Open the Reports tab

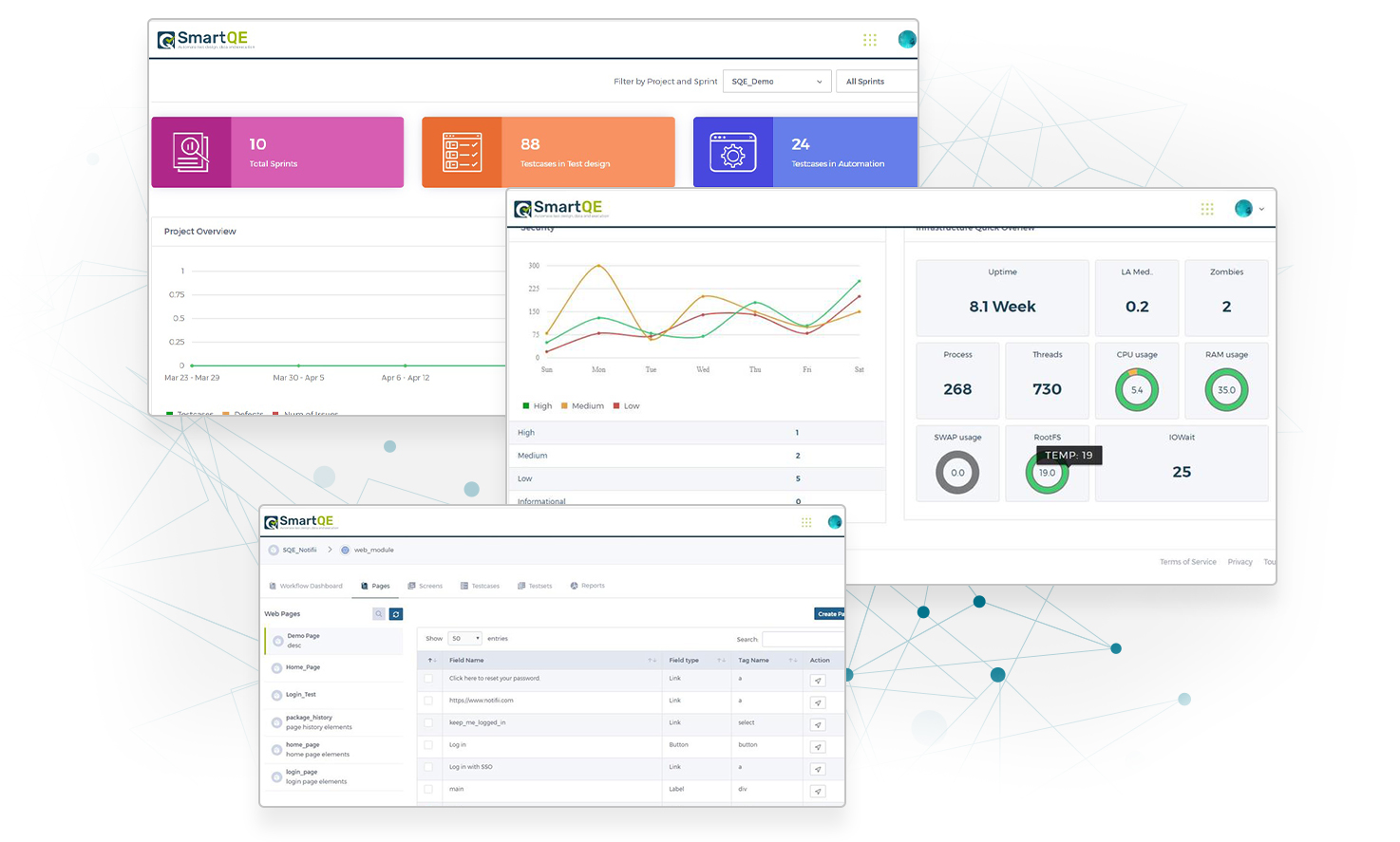[x=587, y=587]
